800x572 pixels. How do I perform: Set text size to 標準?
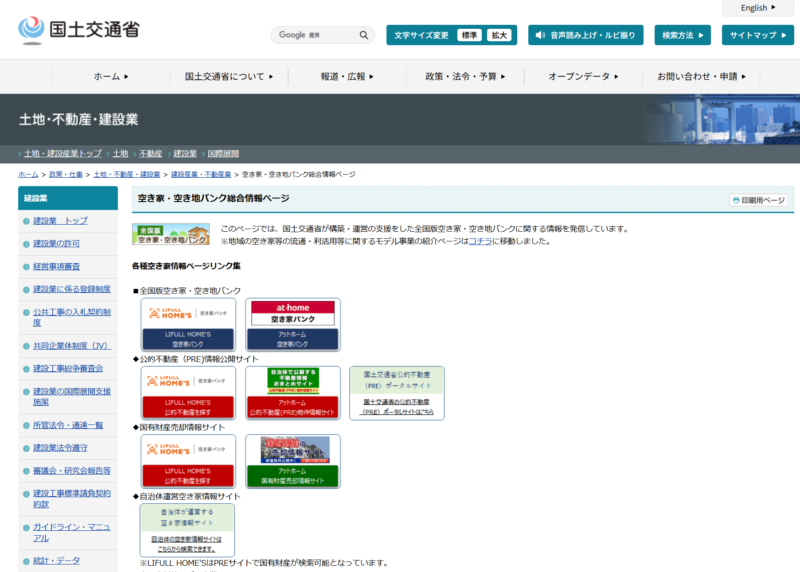click(x=469, y=35)
